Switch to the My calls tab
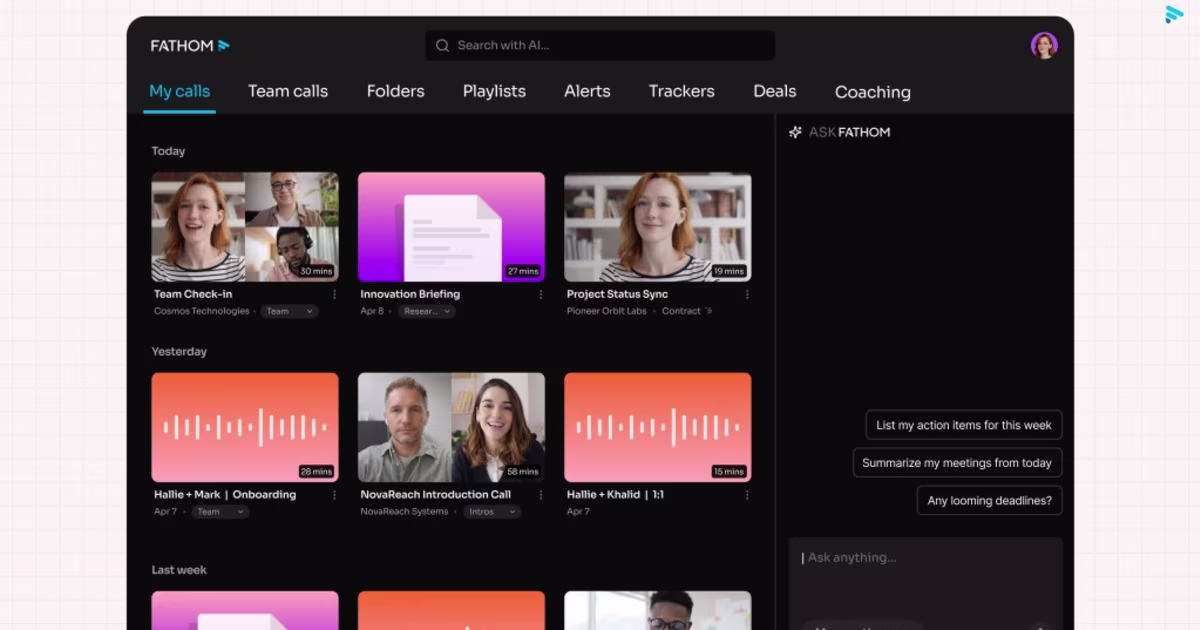Screen dimensions: 1200x630 (180, 91)
